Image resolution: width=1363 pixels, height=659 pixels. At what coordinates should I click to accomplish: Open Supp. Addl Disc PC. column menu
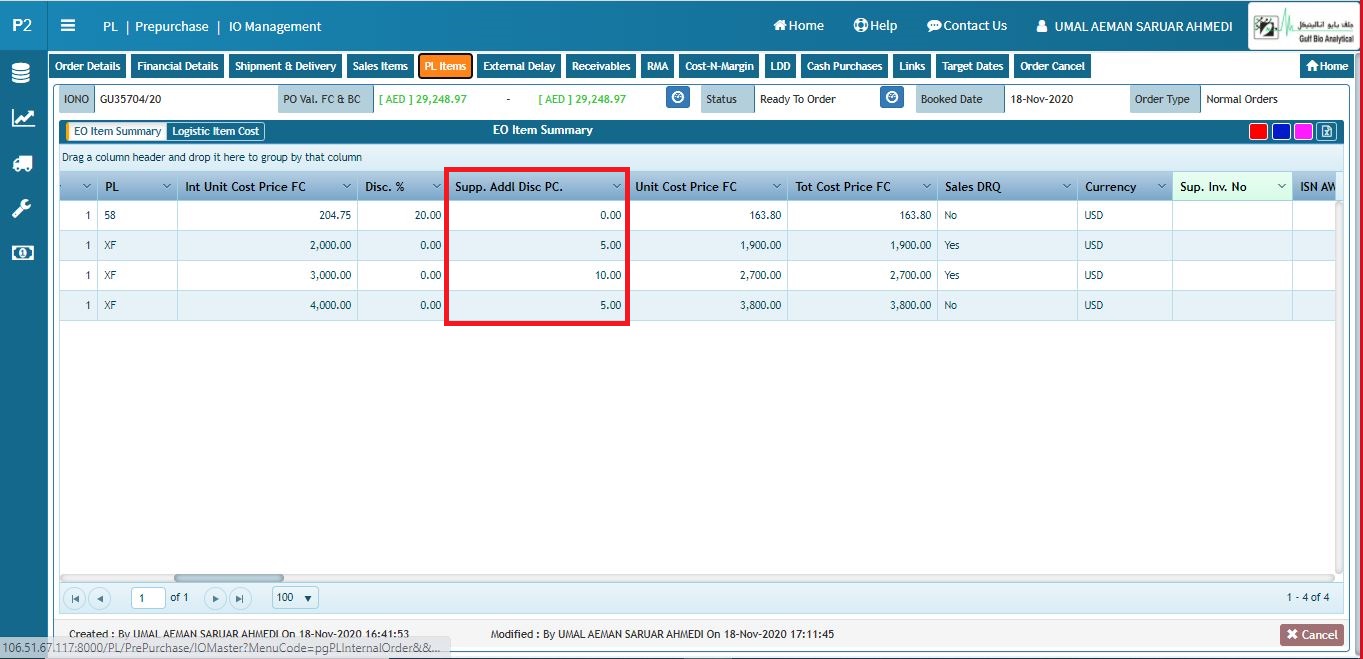(x=616, y=187)
